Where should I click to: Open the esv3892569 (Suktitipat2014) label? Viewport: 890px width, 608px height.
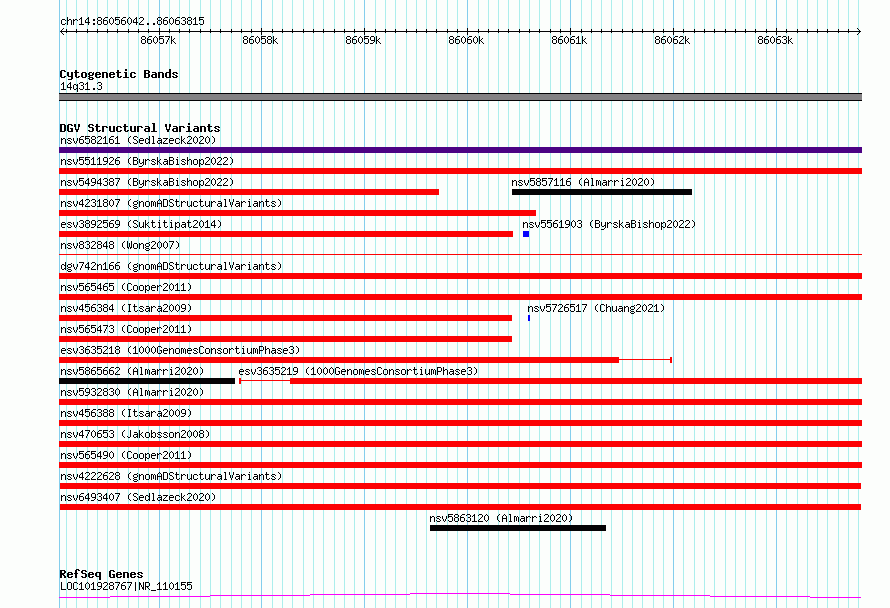pyautogui.click(x=141, y=224)
